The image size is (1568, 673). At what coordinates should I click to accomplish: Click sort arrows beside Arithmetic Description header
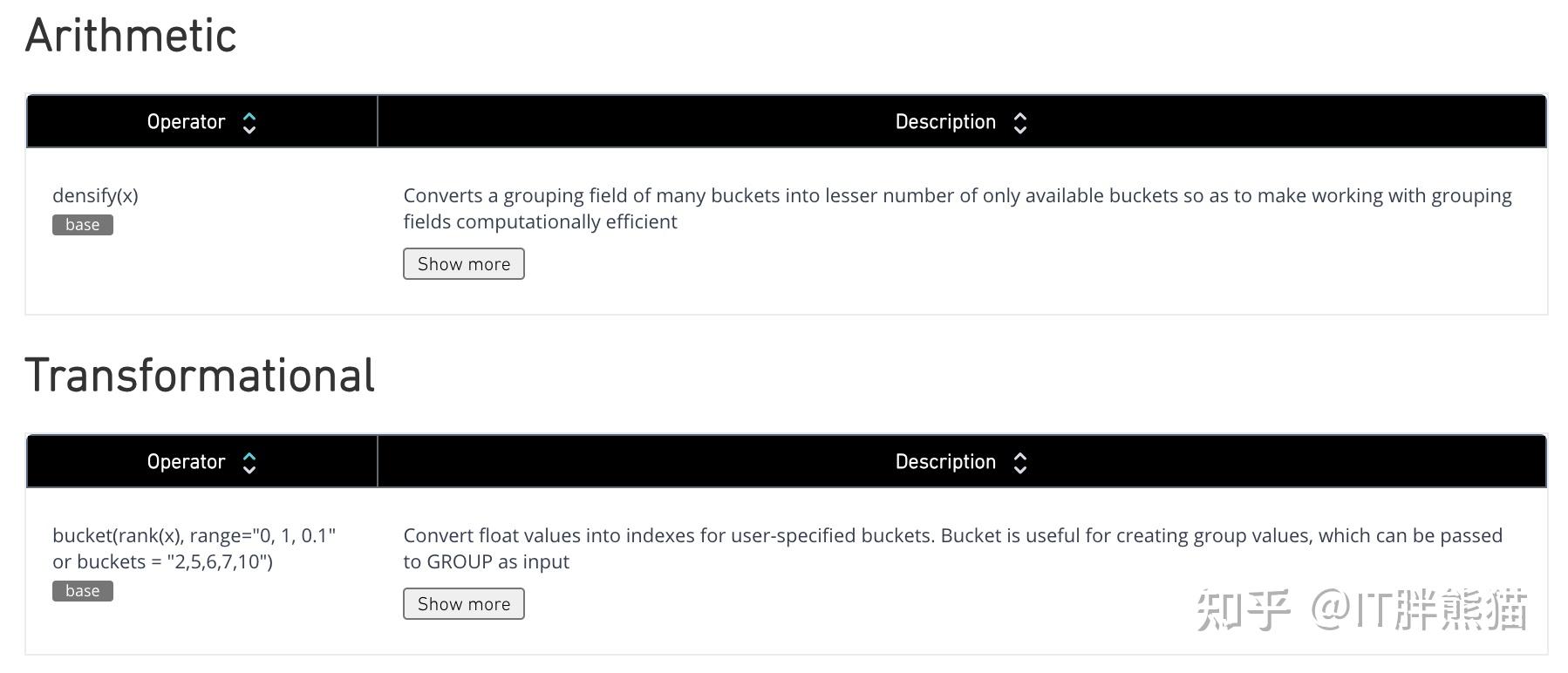point(1020,123)
